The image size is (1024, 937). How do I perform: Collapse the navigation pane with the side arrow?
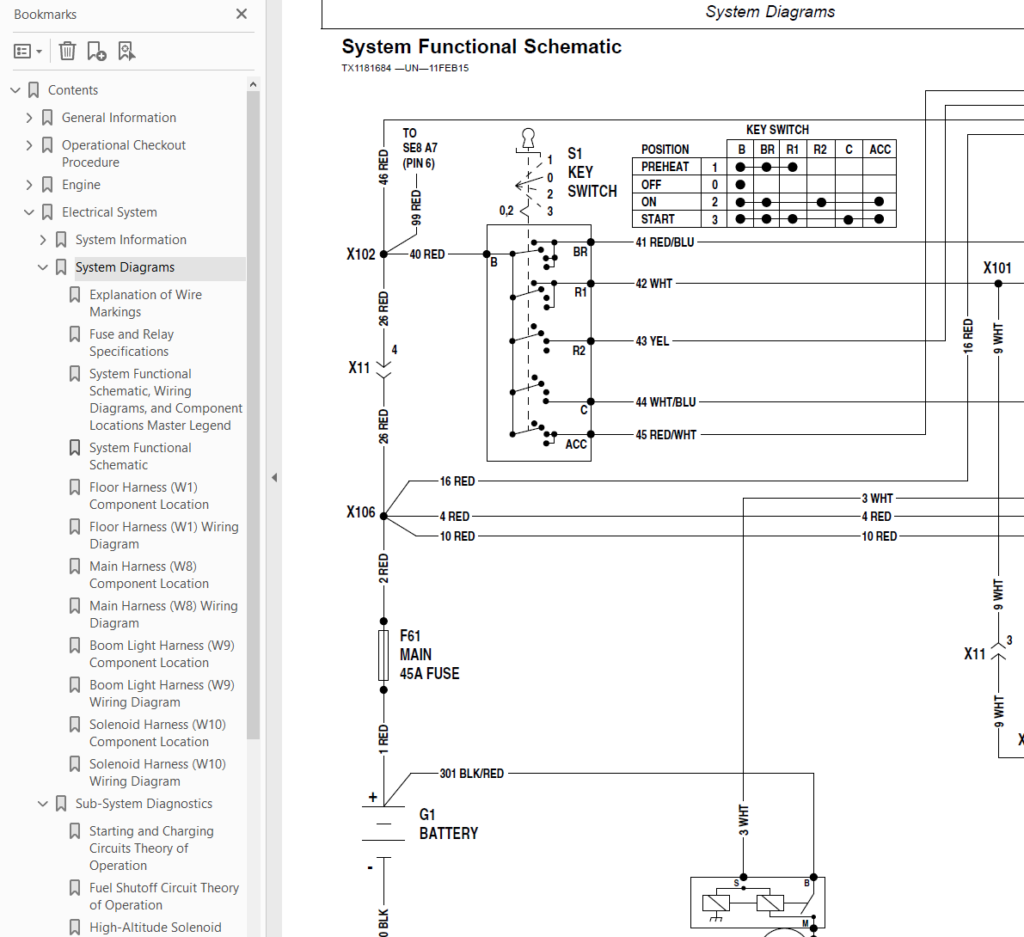click(x=274, y=478)
